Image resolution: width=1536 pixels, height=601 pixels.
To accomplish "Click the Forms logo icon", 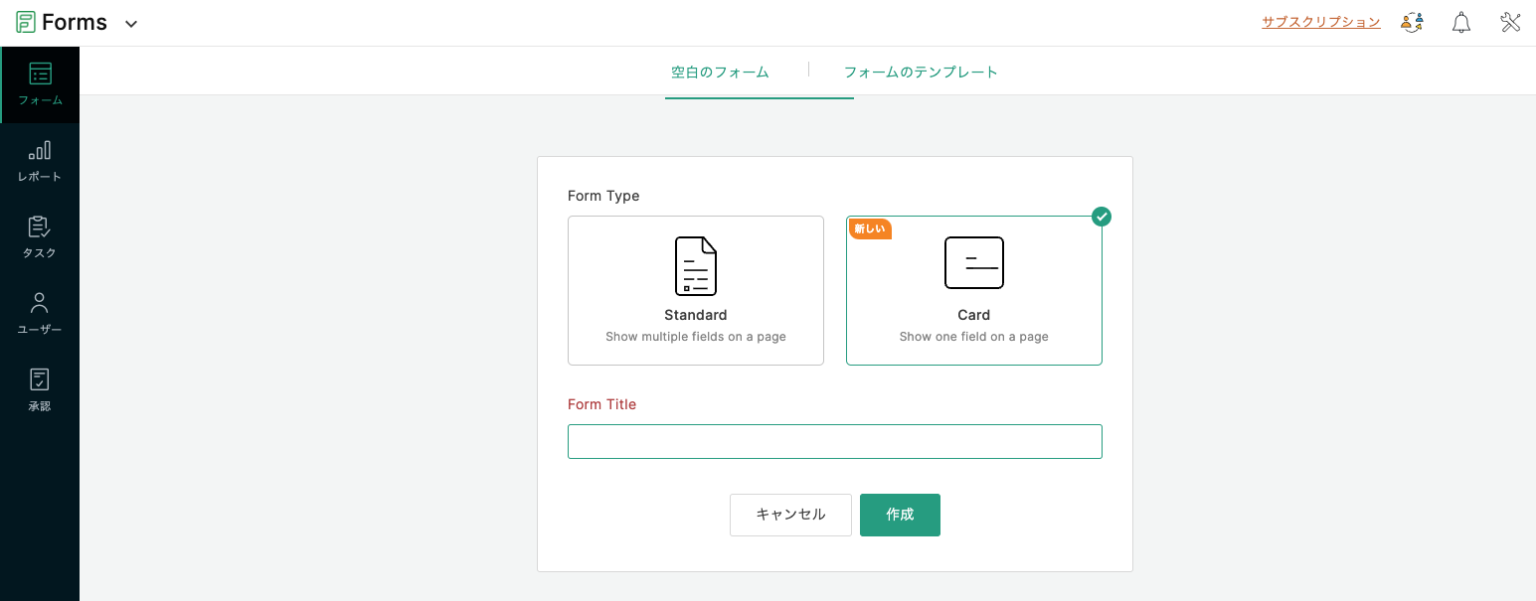I will click(27, 21).
